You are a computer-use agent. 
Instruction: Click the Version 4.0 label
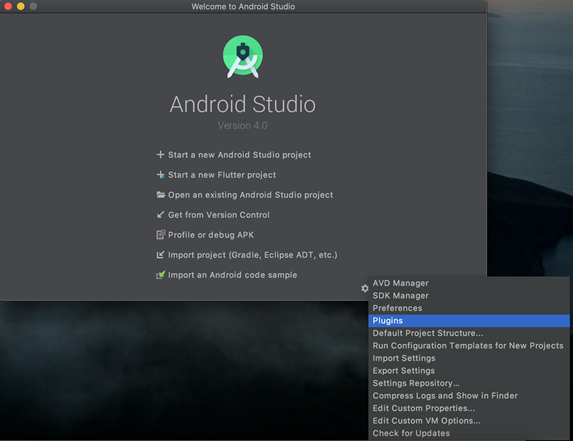(243, 125)
